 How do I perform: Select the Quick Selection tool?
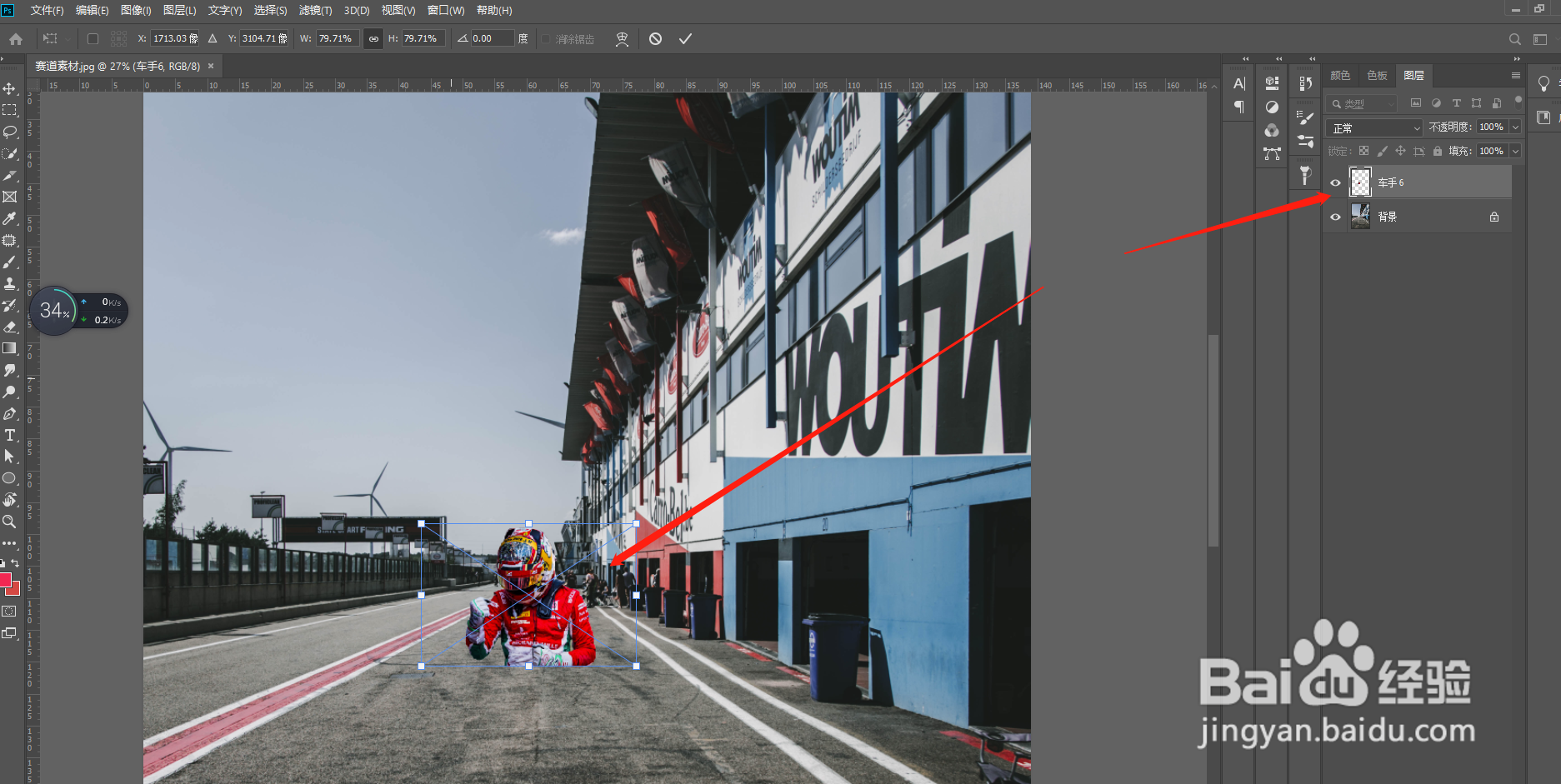tap(10, 153)
